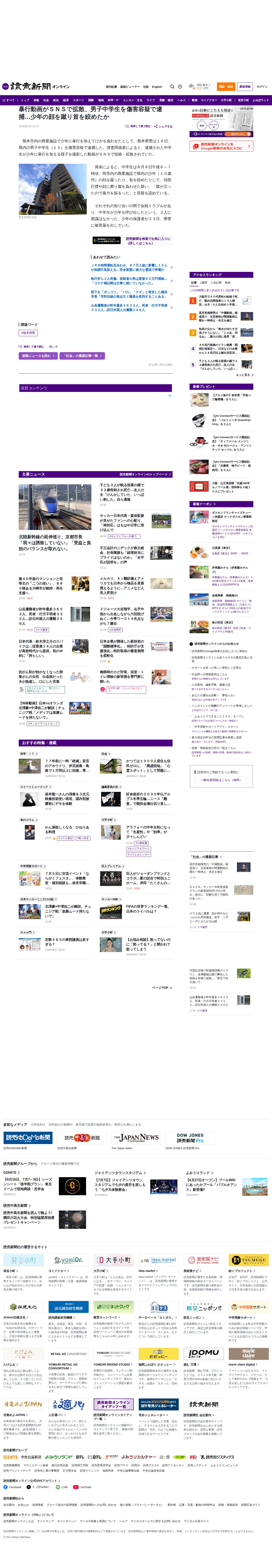Click 記事に関する報告 link
Viewport: 272px width, 1568px height.
(x=161, y=365)
